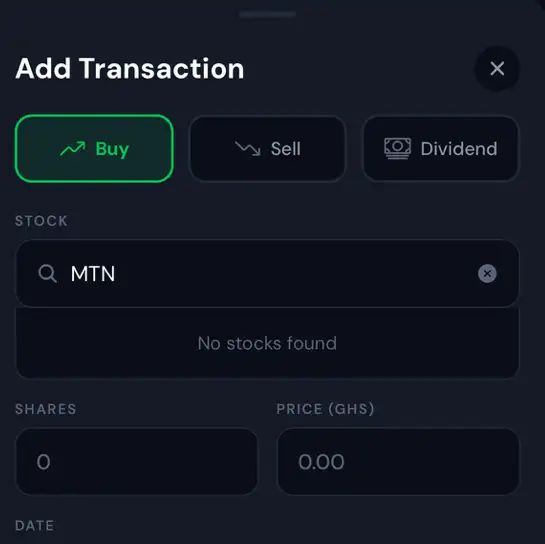Click the STOCK field label
Image resolution: width=545 pixels, height=544 pixels.
point(41,221)
